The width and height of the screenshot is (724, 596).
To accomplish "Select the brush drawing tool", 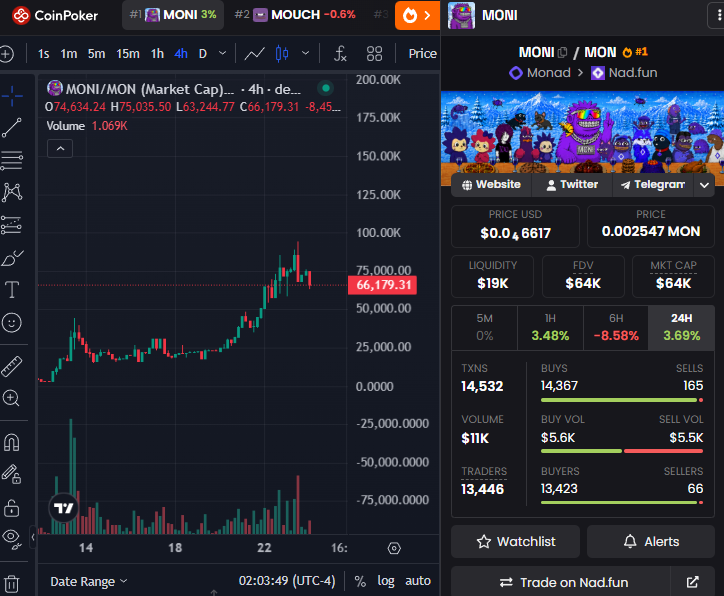I will (12, 258).
